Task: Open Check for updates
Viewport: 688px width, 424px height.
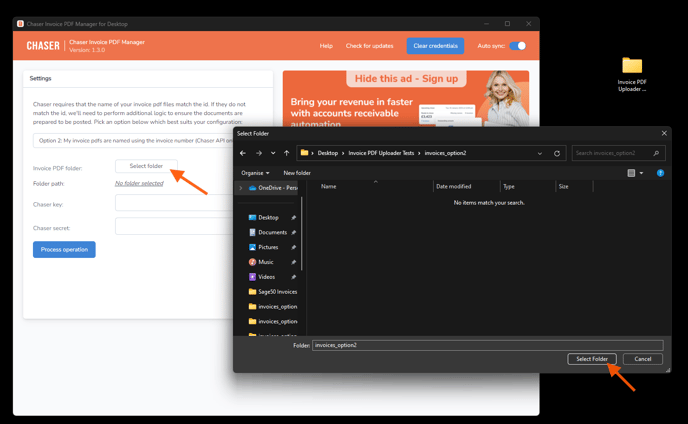Action: [x=369, y=46]
